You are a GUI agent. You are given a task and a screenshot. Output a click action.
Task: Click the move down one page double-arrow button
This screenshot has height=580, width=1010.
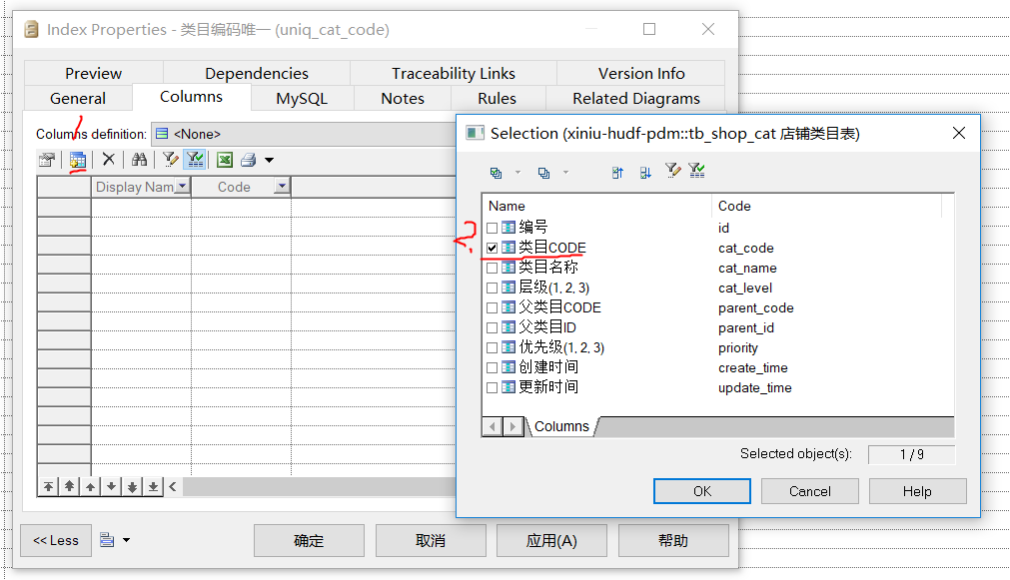tap(132, 487)
